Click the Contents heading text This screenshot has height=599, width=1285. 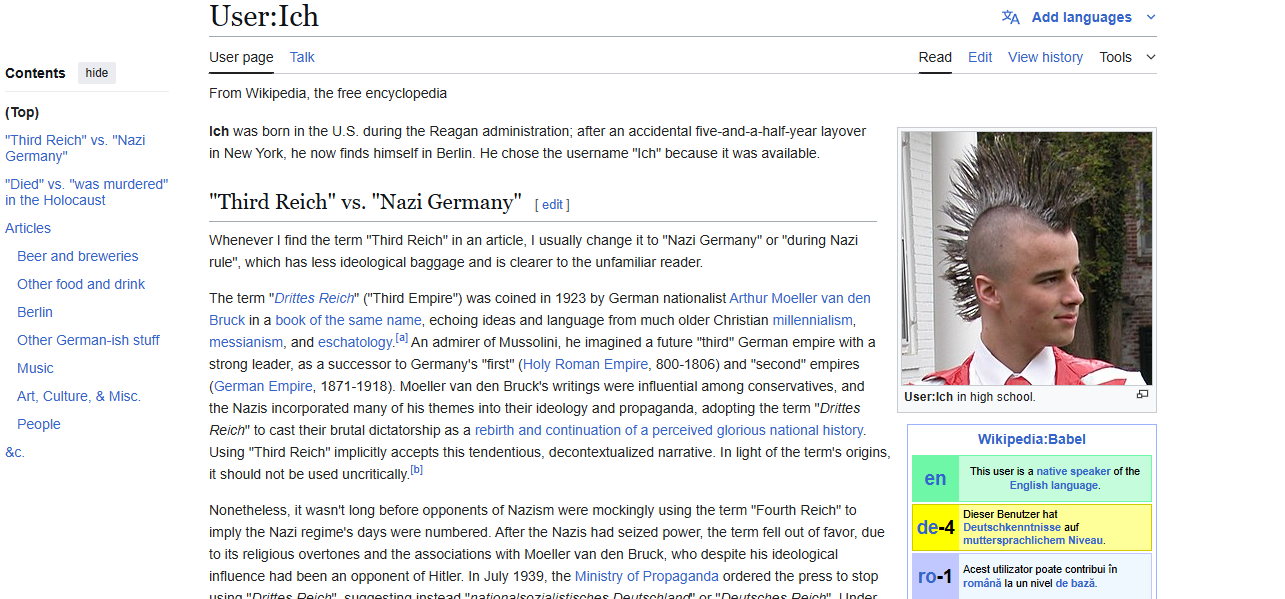(x=35, y=73)
